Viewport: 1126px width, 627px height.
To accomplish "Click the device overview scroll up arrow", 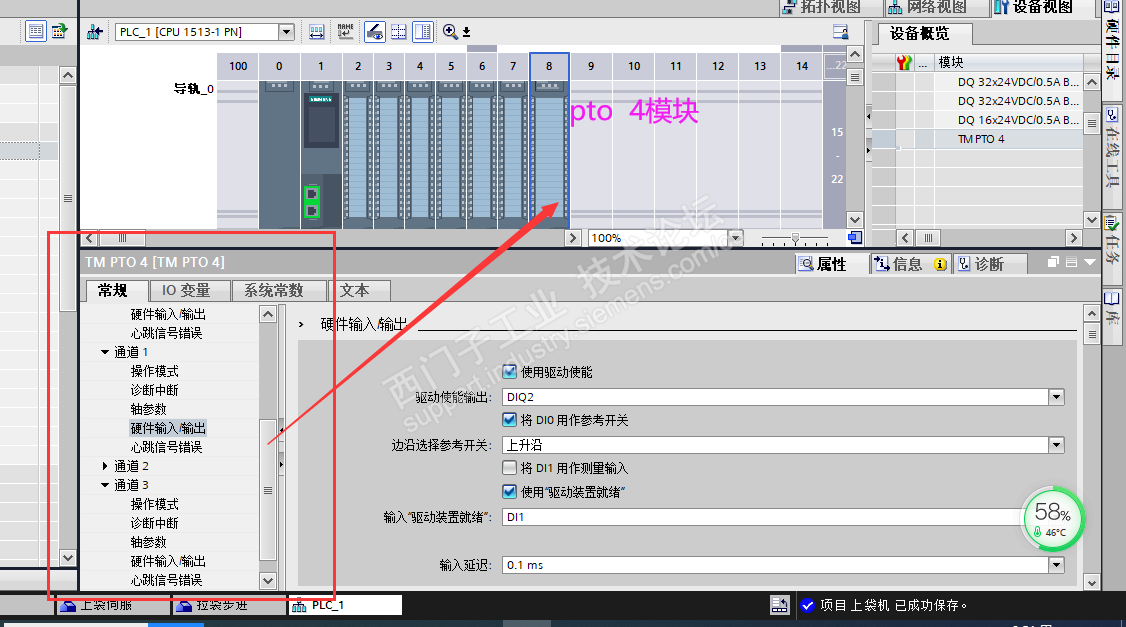I will coord(1092,83).
